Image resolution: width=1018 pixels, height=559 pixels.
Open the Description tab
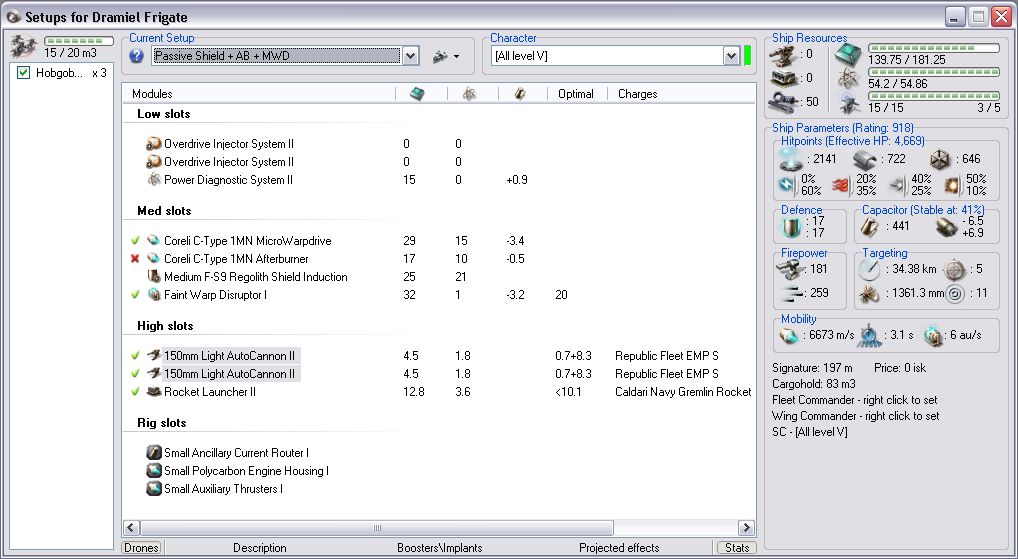tap(260, 548)
